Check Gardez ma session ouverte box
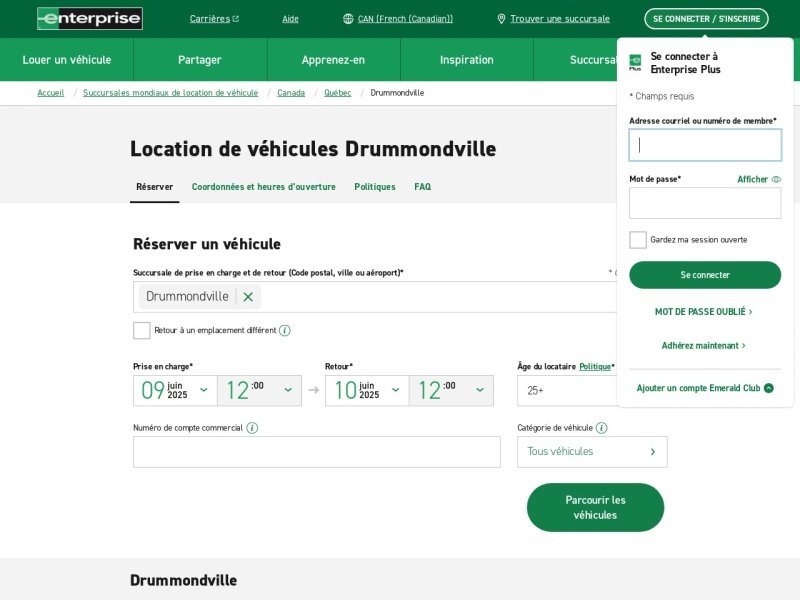 (638, 240)
